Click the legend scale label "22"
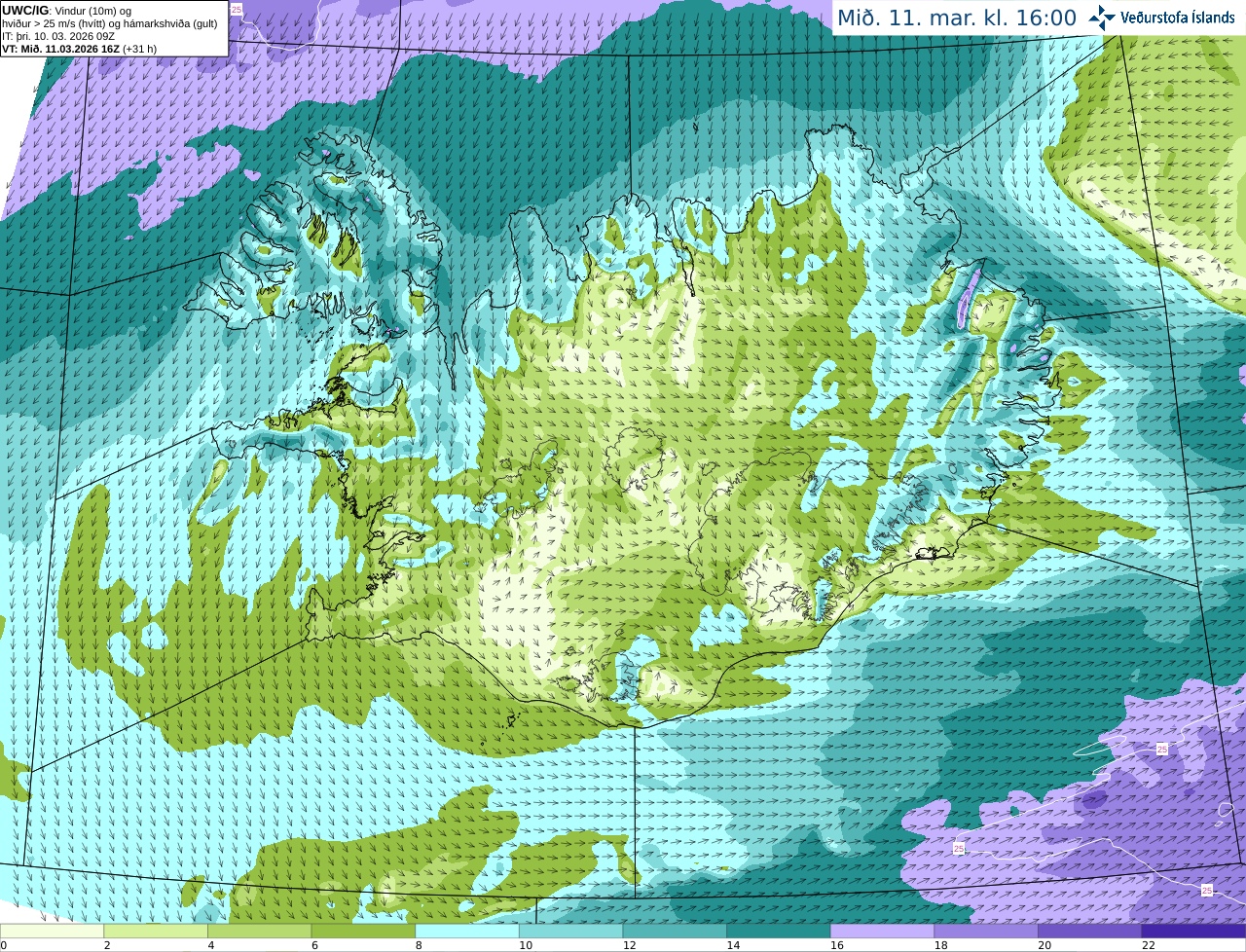 pyautogui.click(x=1149, y=945)
